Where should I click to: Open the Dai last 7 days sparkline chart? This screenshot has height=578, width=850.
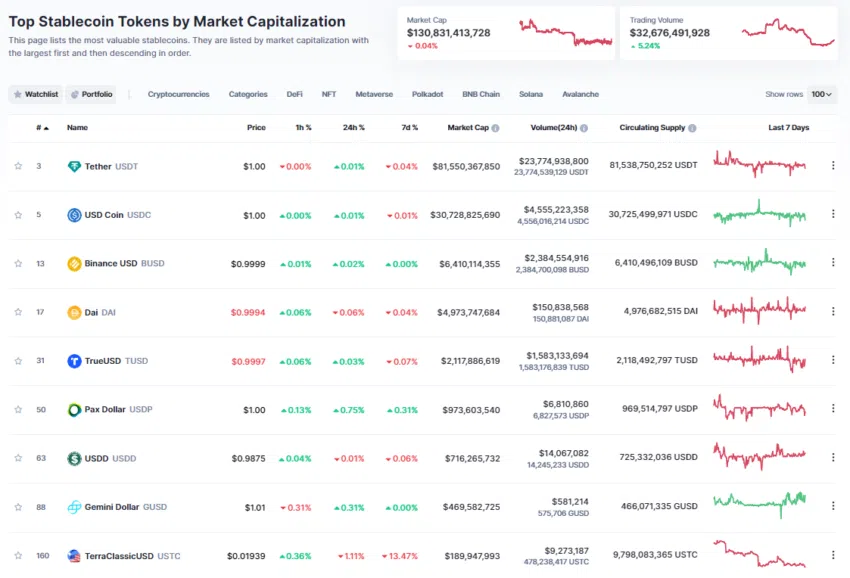click(x=759, y=311)
